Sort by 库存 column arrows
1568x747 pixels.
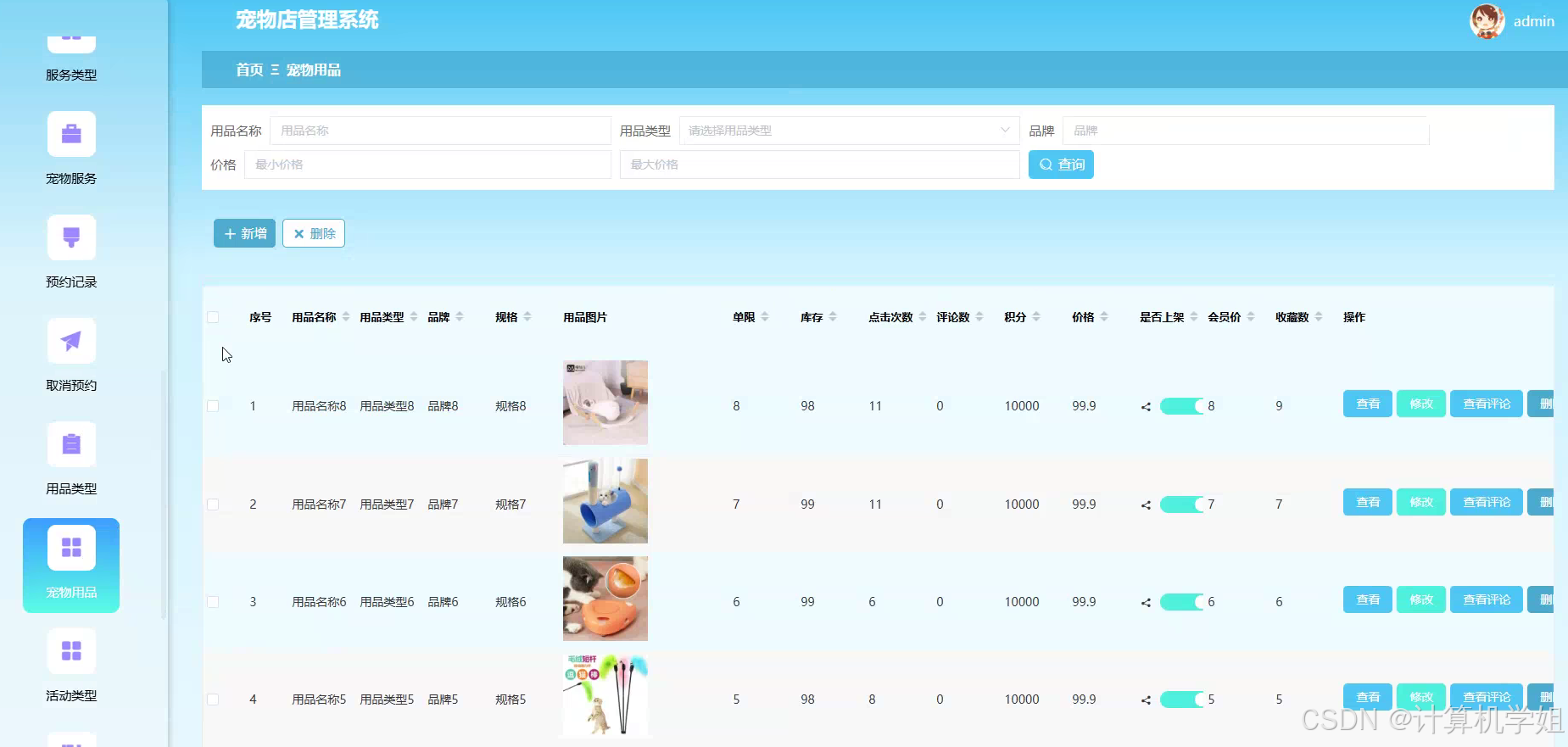point(833,317)
